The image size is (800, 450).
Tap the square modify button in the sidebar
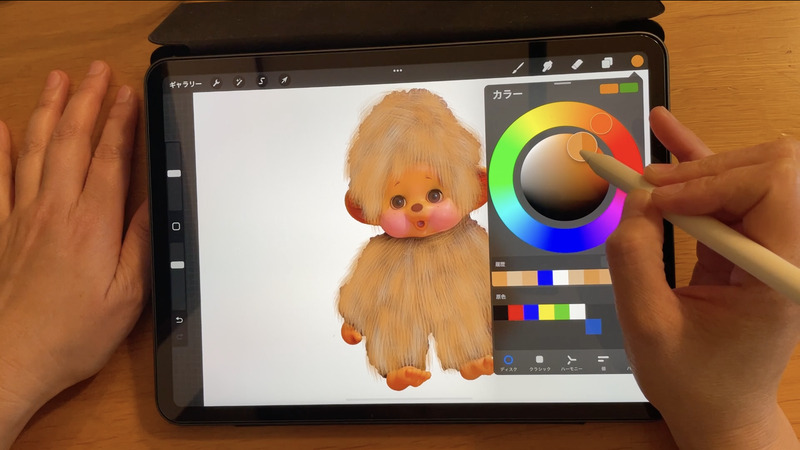point(176,226)
